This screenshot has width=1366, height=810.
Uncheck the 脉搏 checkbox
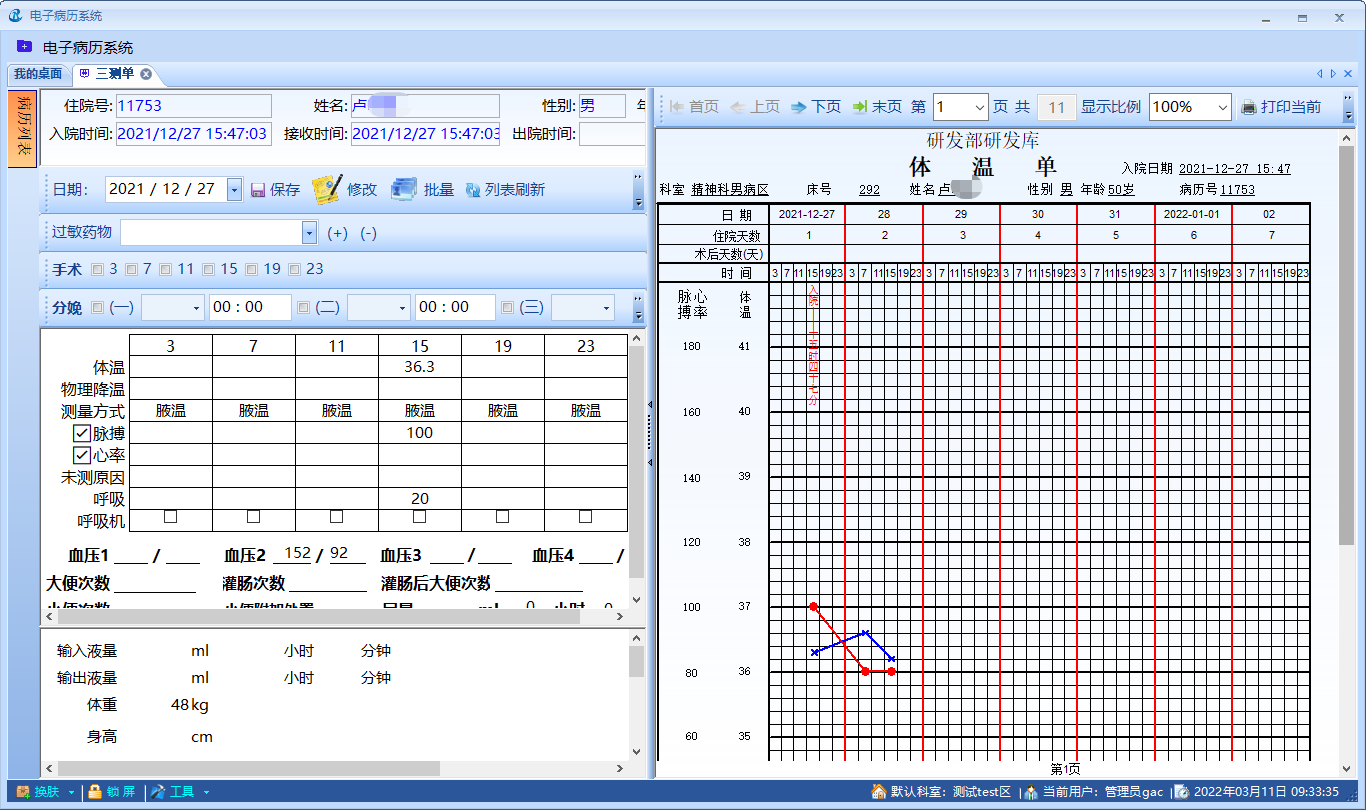tap(82, 433)
